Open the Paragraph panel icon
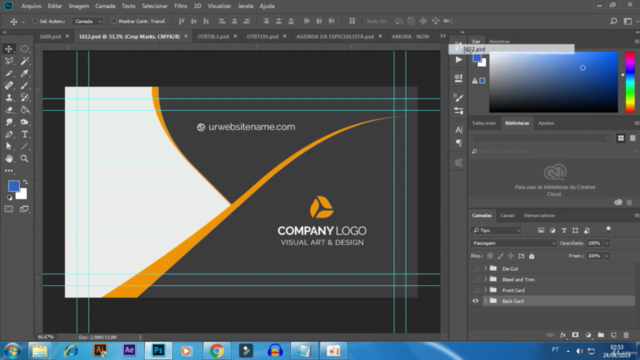640x360 pixels. click(x=459, y=143)
